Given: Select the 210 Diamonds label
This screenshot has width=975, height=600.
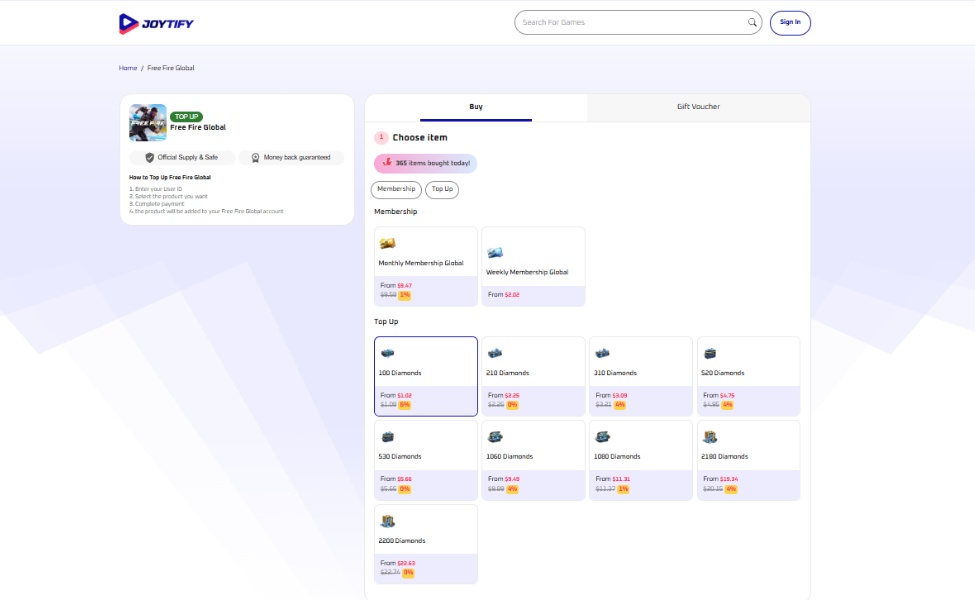Looking at the screenshot, I should pos(507,373).
